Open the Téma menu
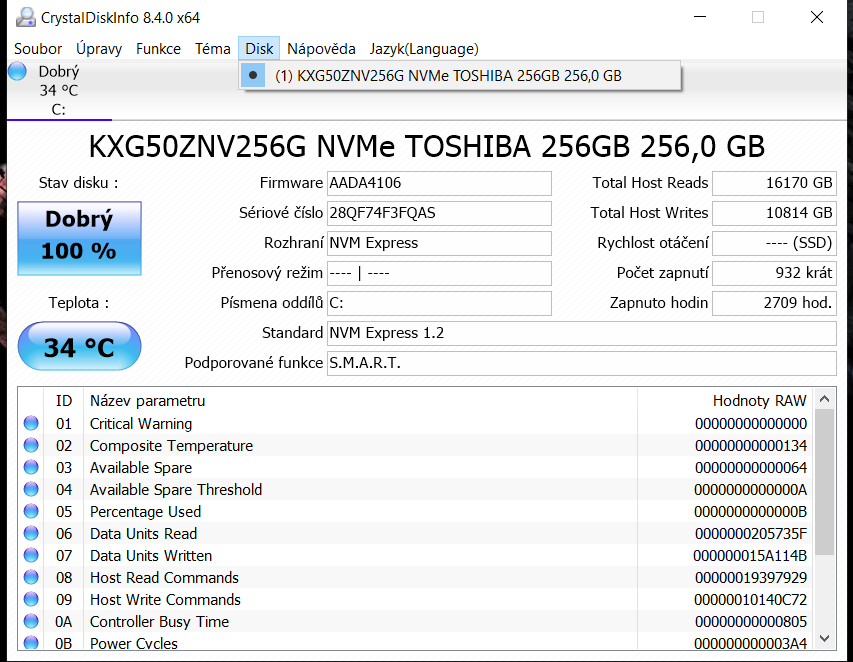This screenshot has height=662, width=853. click(x=213, y=49)
